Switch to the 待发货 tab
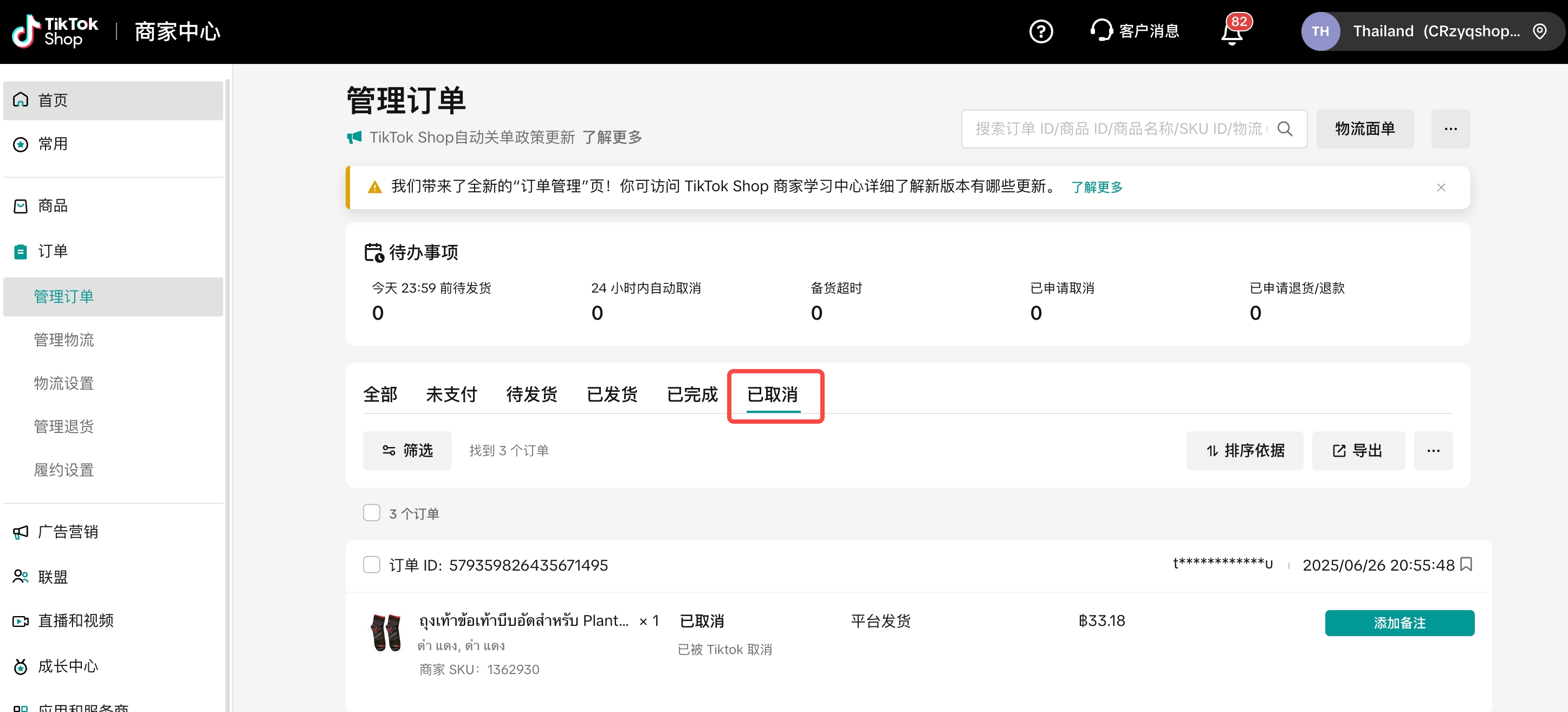 531,394
